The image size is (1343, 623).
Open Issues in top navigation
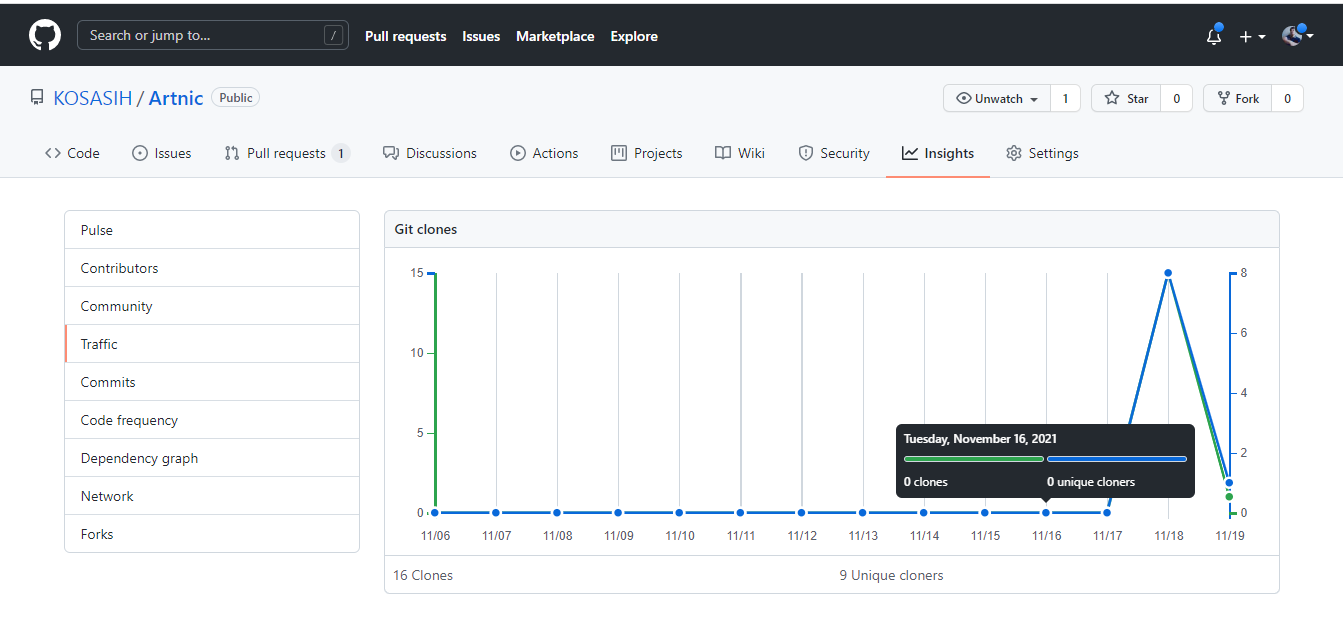(x=481, y=36)
